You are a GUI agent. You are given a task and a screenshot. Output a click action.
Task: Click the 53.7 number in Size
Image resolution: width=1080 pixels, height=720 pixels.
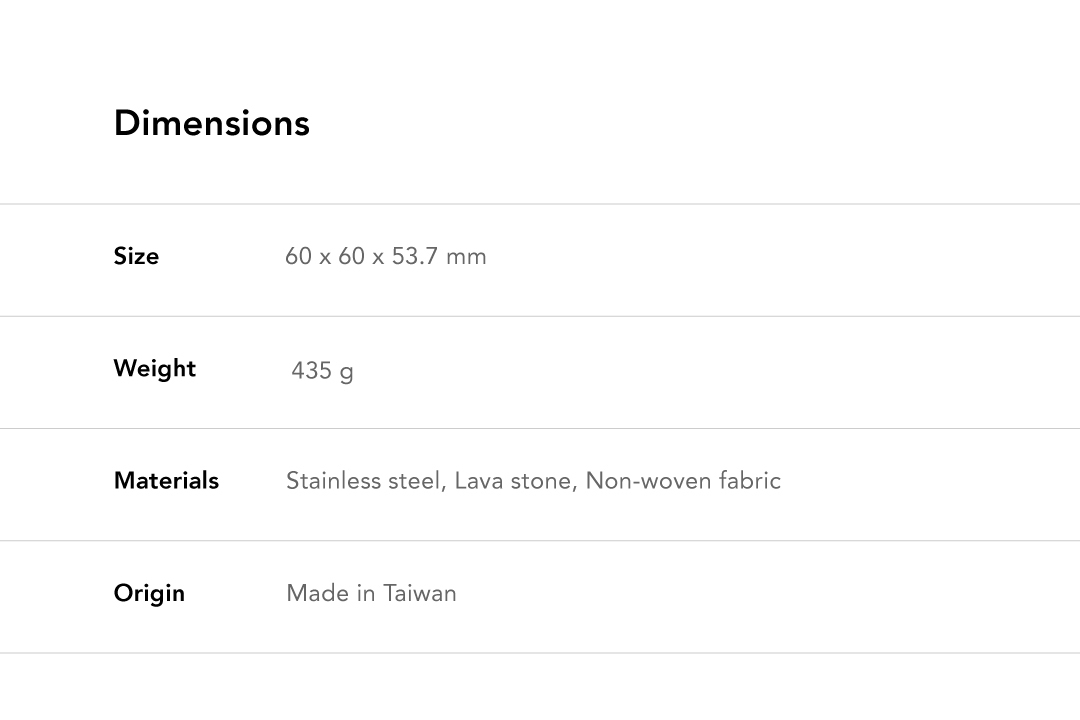pyautogui.click(x=414, y=256)
